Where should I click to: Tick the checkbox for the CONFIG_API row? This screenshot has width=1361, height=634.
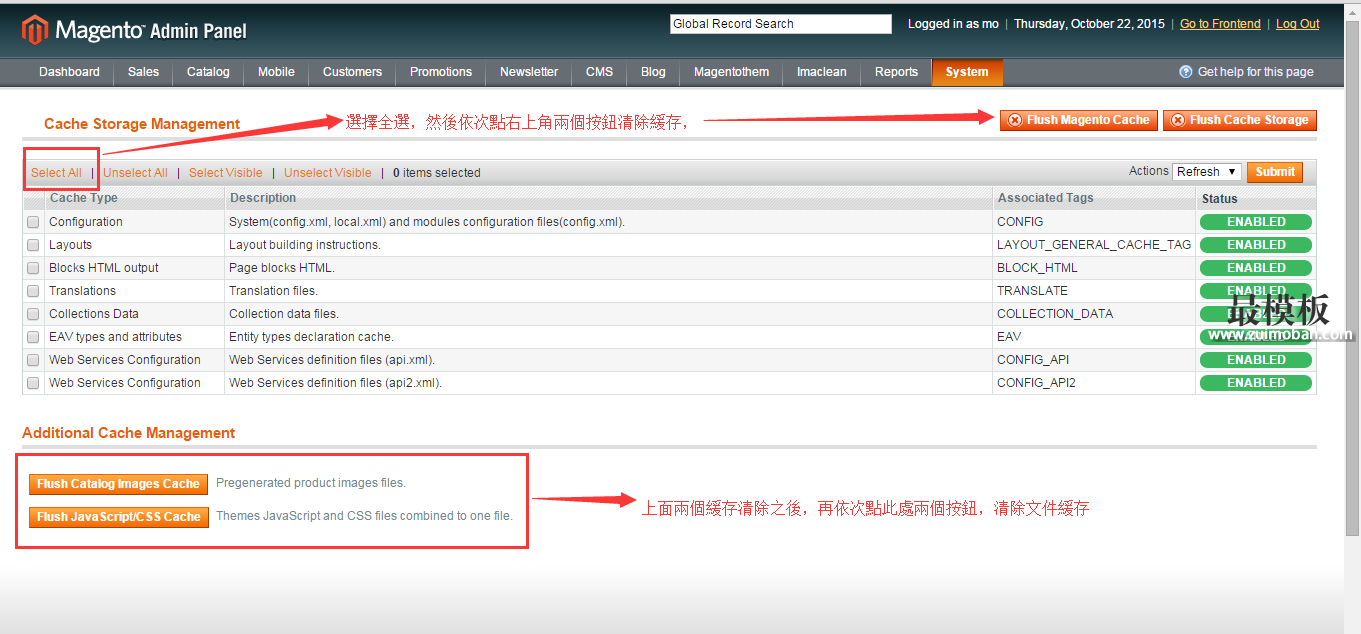coord(33,360)
